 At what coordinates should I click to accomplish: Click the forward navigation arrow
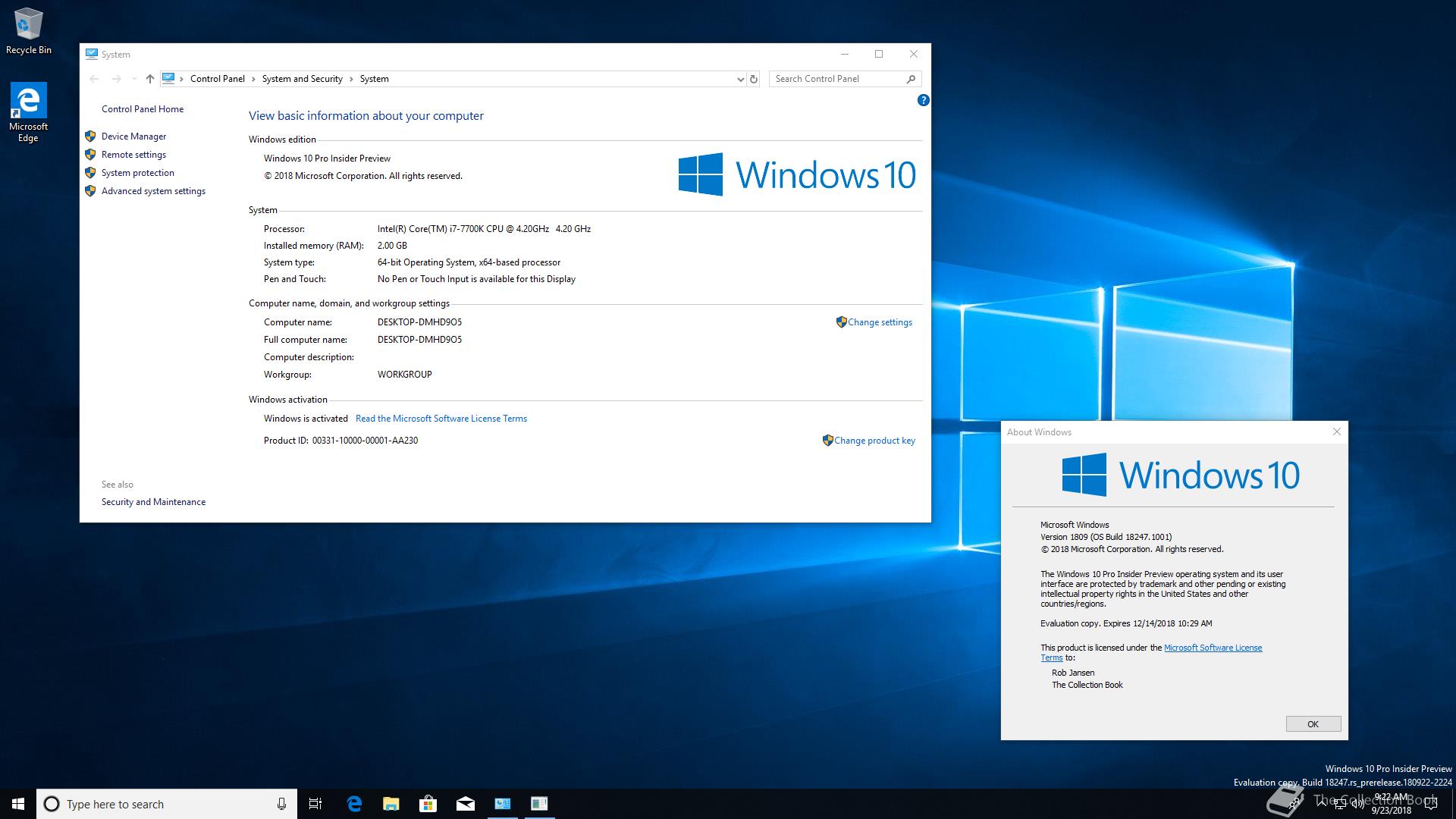116,79
